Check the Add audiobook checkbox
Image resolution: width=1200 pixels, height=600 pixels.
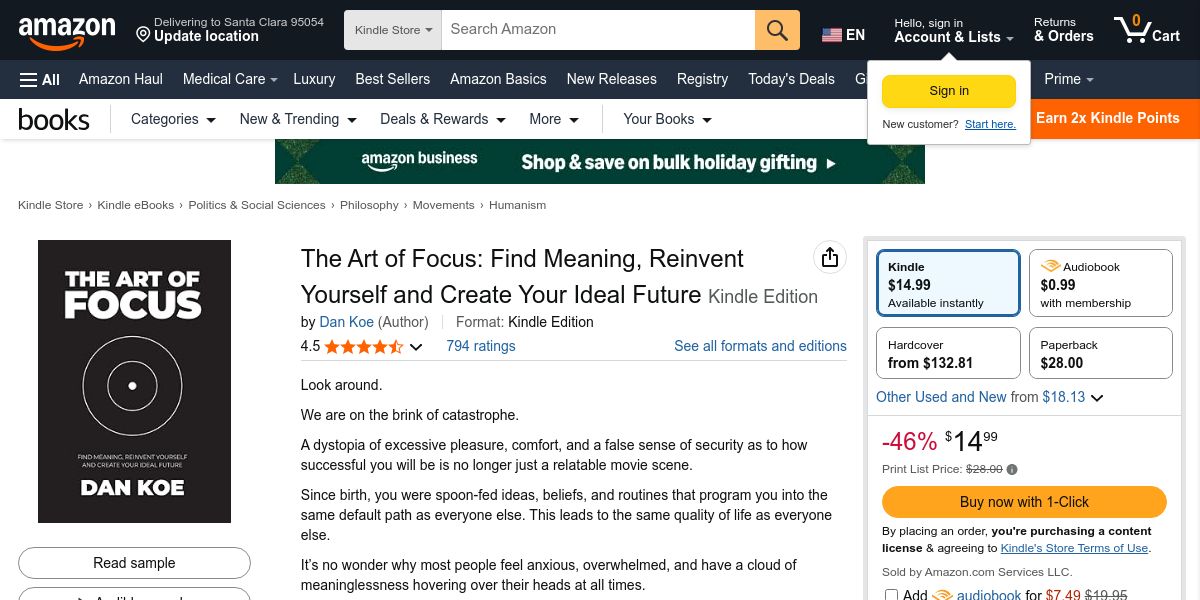click(x=891, y=595)
